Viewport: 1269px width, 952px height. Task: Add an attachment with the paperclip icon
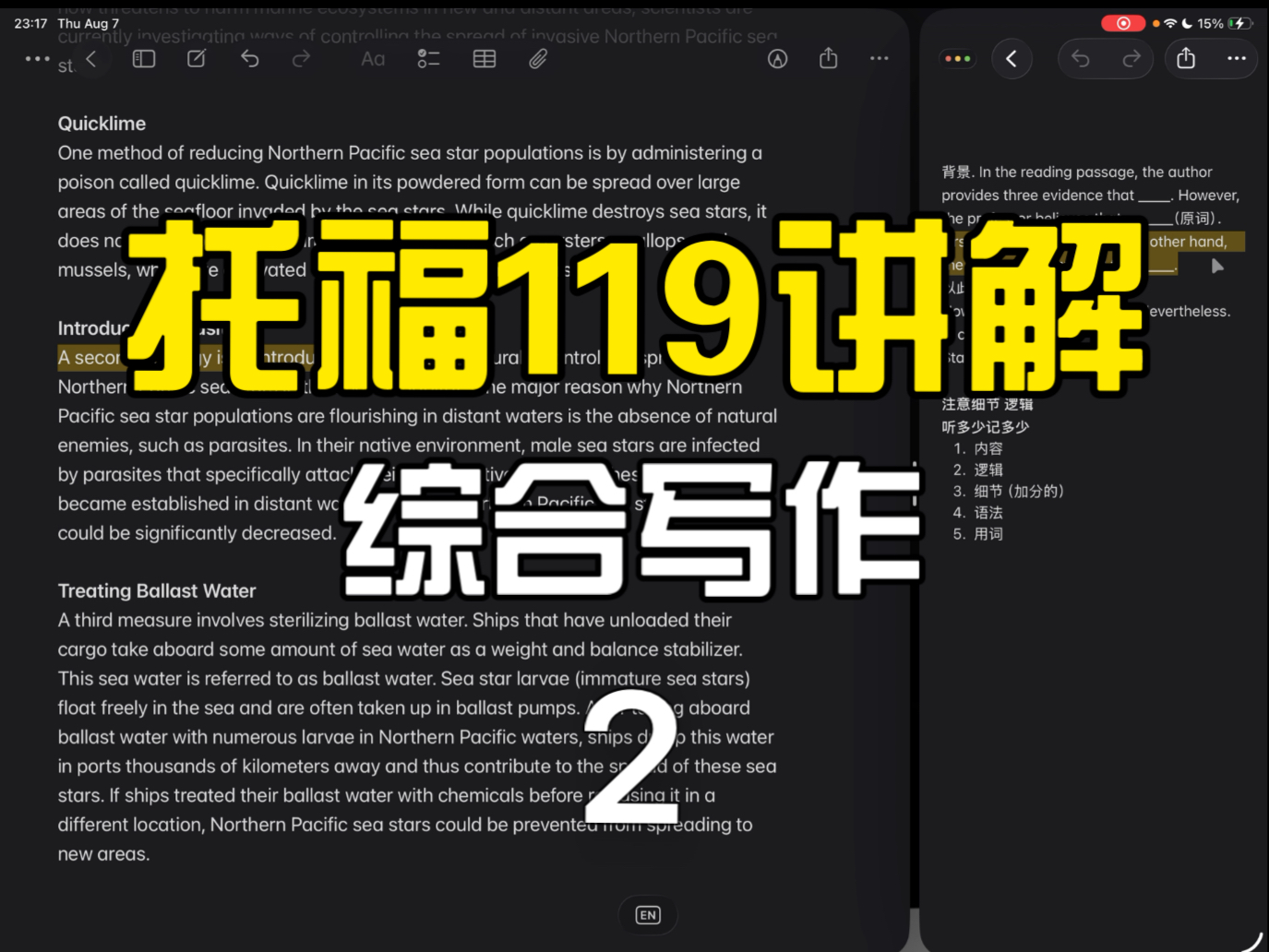[538, 59]
